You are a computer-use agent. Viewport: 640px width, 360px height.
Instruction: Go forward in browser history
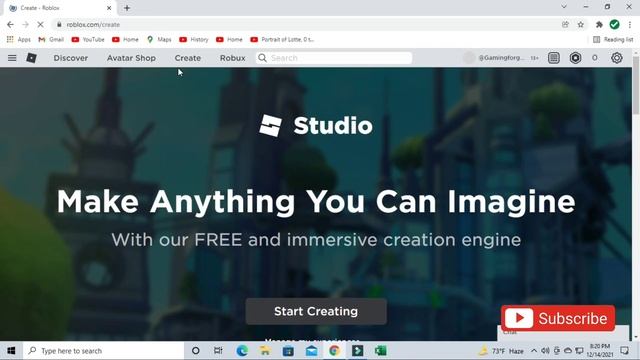[25, 24]
